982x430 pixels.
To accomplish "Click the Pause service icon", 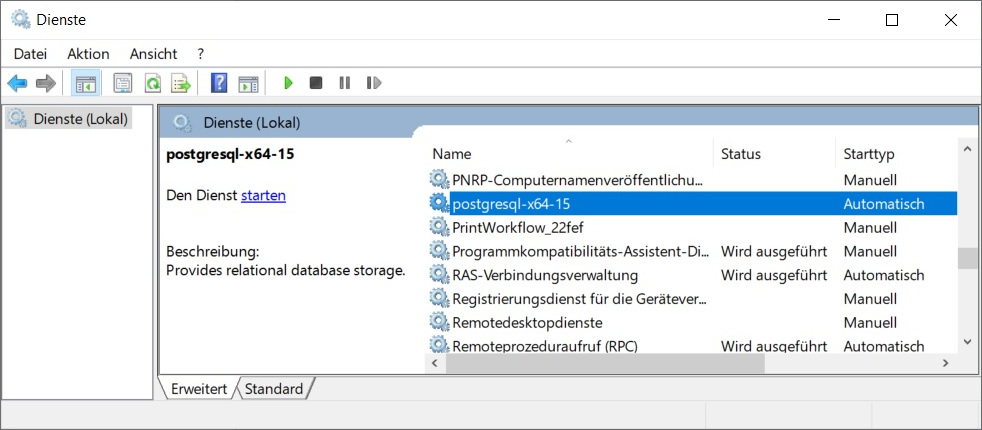I will [x=344, y=83].
